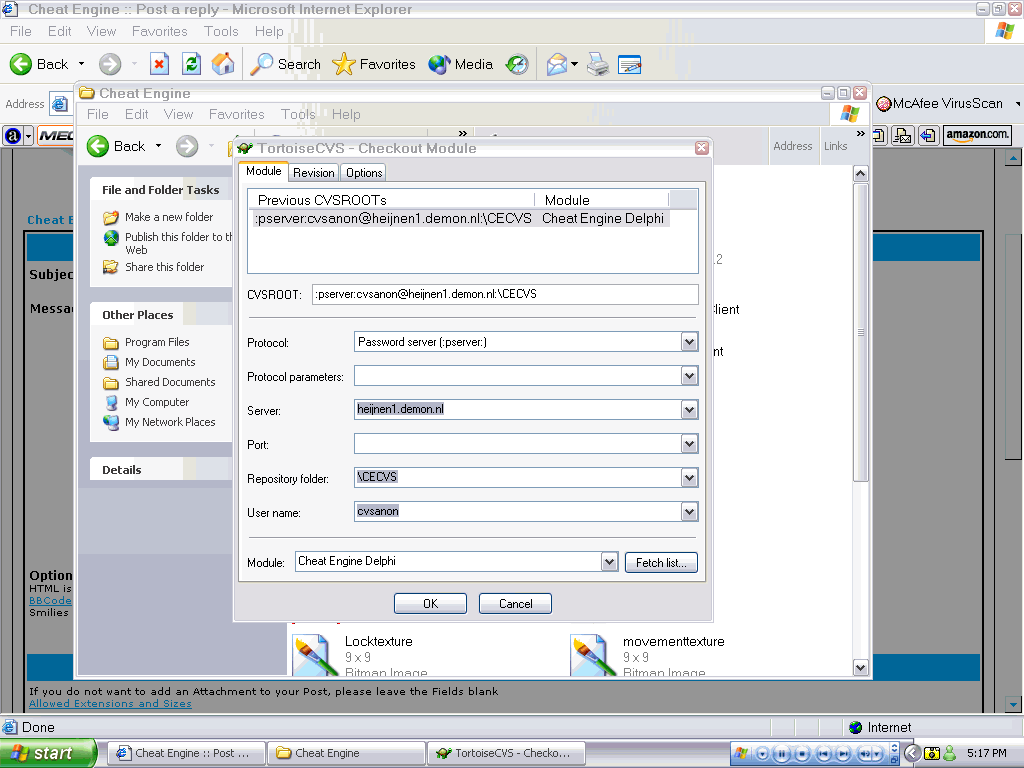Skip to next track in taskbar media player

843,754
